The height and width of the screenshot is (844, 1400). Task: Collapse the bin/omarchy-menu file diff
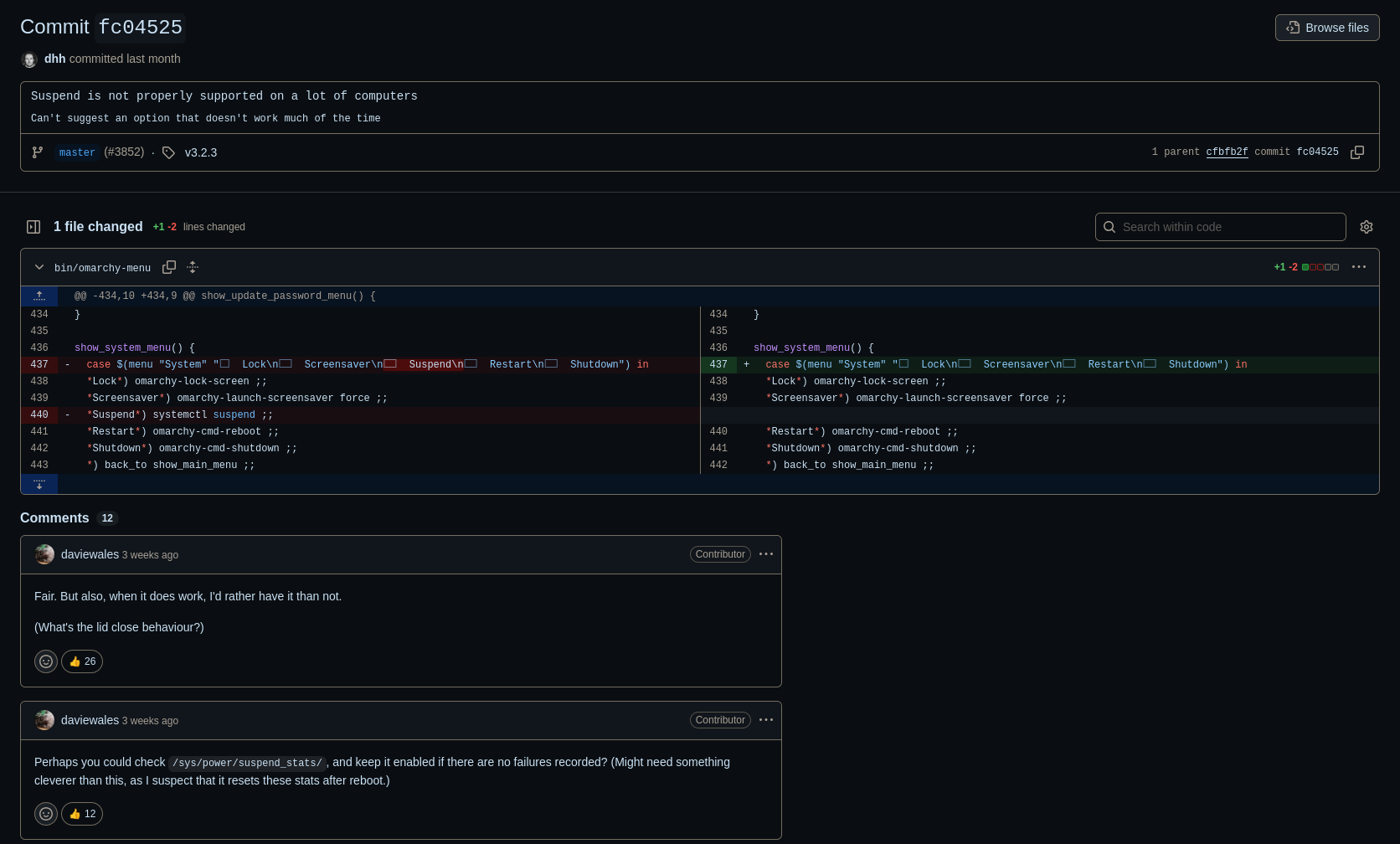pos(39,267)
